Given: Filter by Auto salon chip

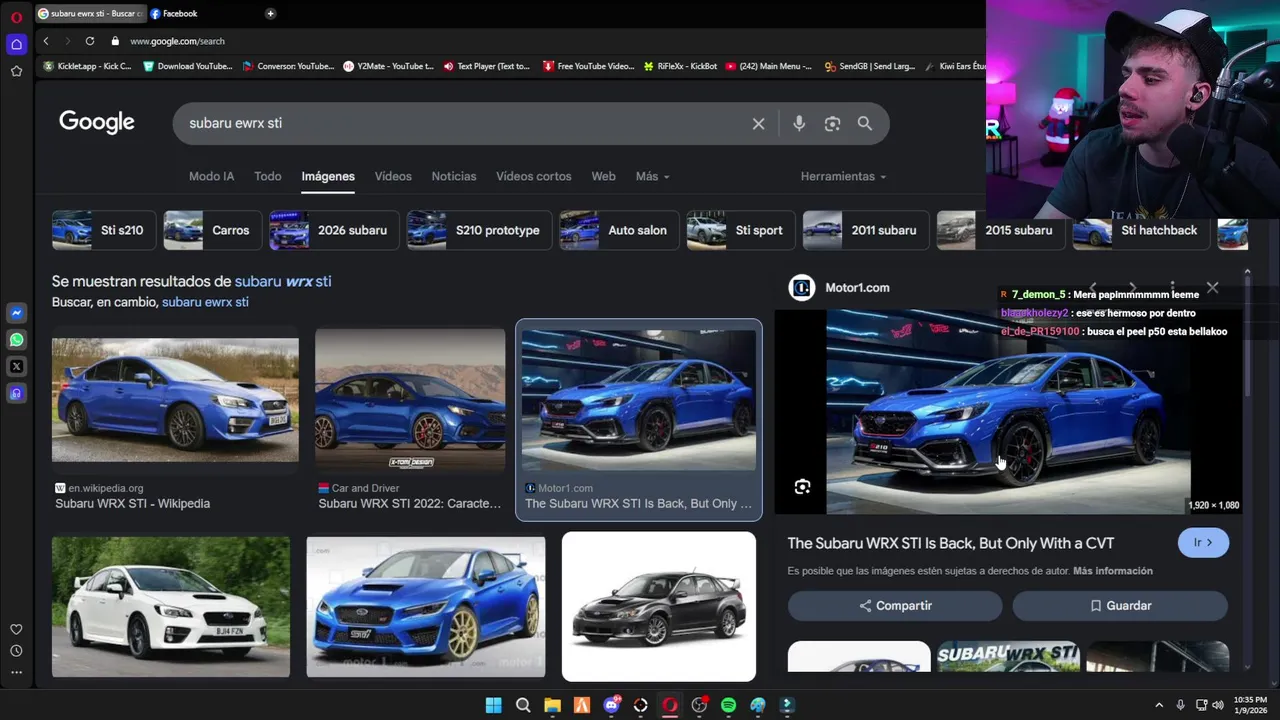Looking at the screenshot, I should [619, 230].
